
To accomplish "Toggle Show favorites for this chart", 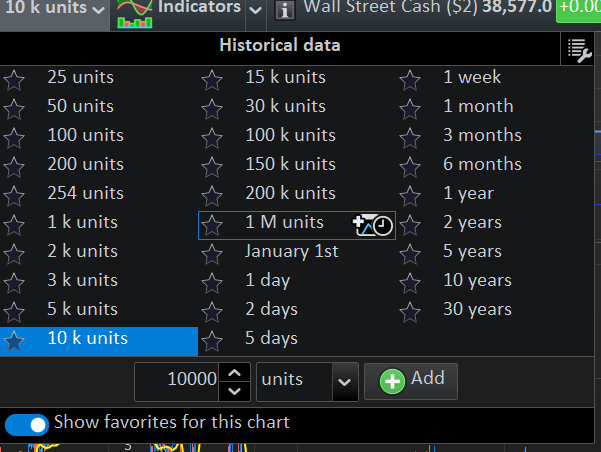I will [x=27, y=424].
